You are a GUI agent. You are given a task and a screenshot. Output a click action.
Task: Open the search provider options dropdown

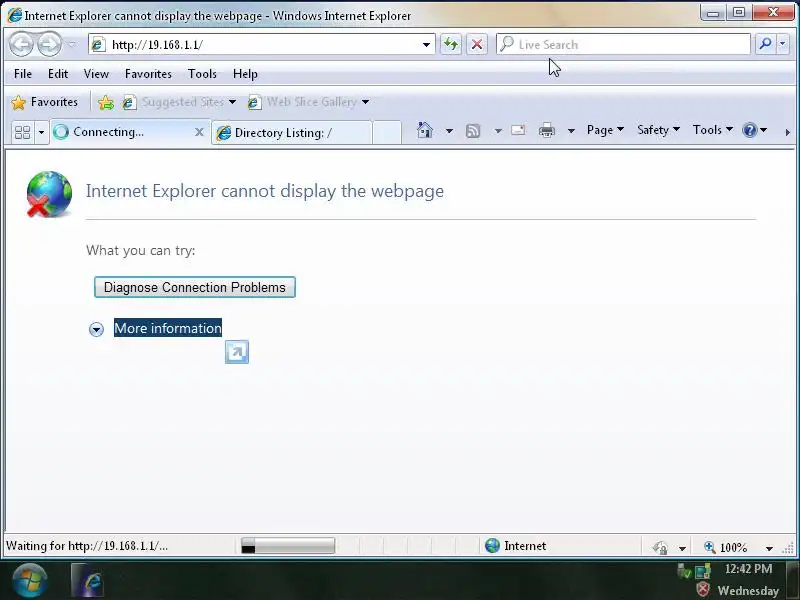(x=783, y=44)
